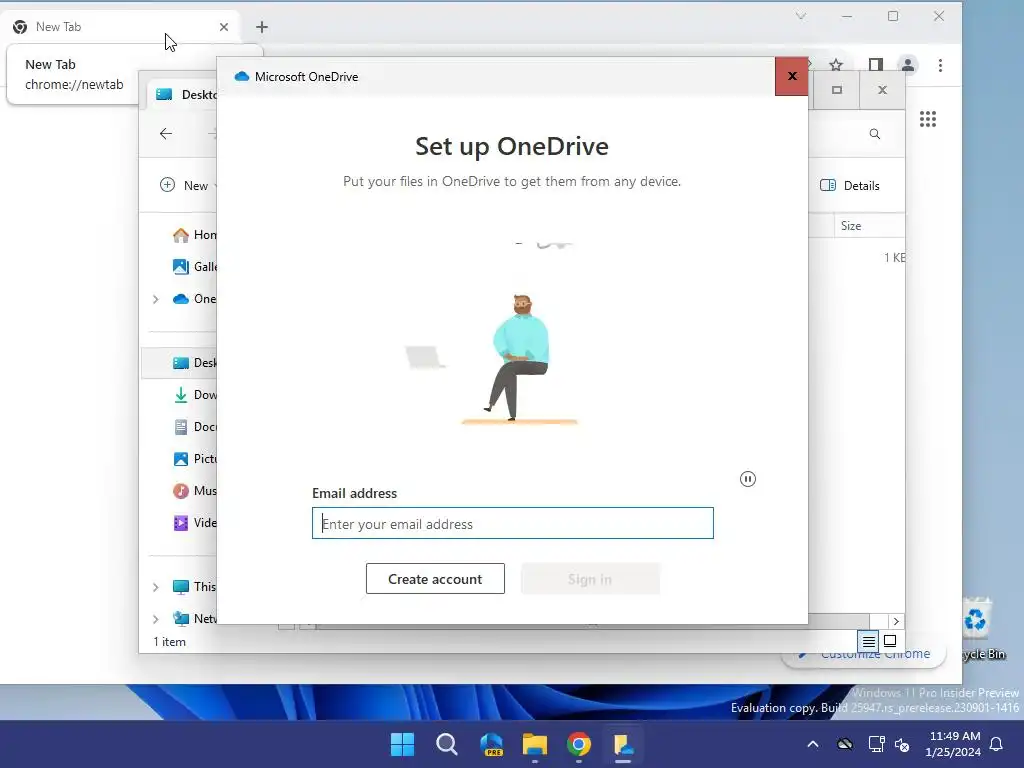
Task: Open the Windows Start menu
Action: pos(402,744)
